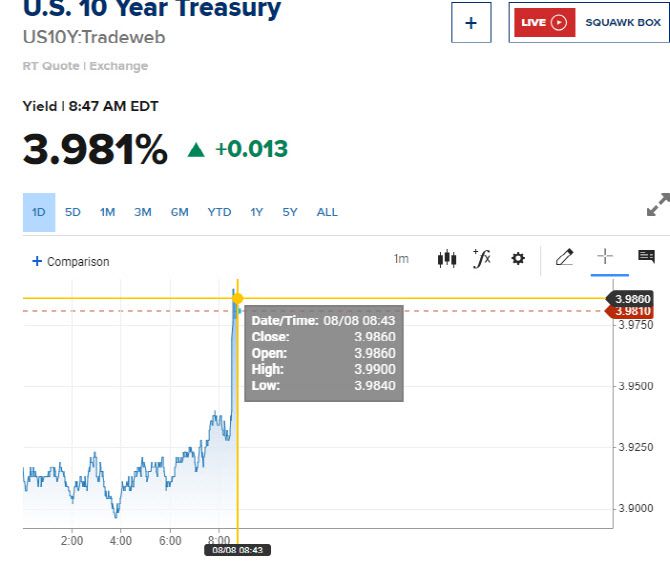Show the ALL time range
This screenshot has height=574, width=670.
(x=327, y=212)
